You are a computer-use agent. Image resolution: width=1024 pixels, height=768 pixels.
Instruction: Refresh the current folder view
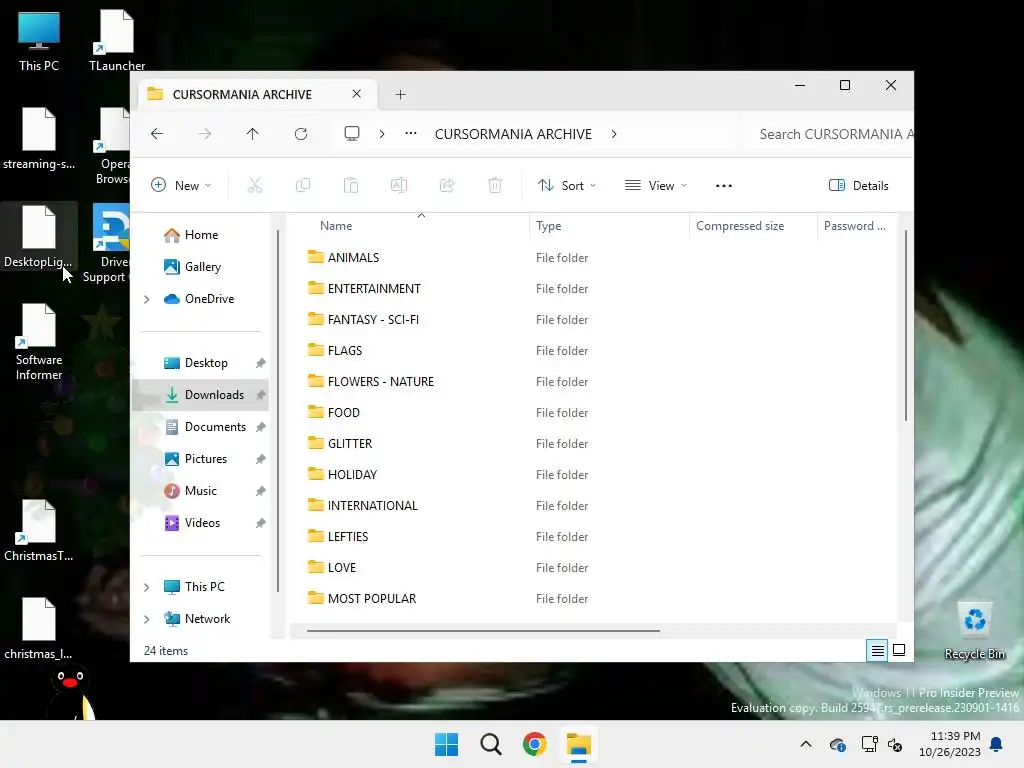point(301,134)
